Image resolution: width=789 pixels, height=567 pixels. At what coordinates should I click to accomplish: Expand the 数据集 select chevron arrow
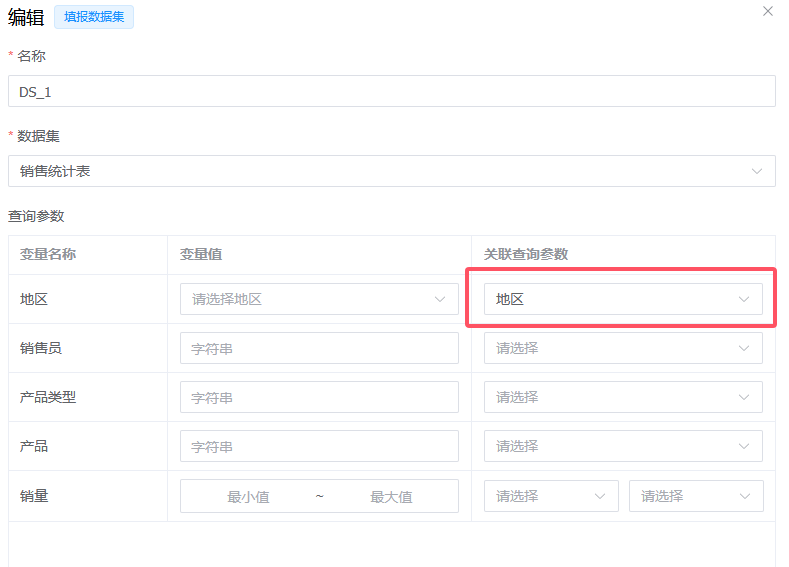757,171
